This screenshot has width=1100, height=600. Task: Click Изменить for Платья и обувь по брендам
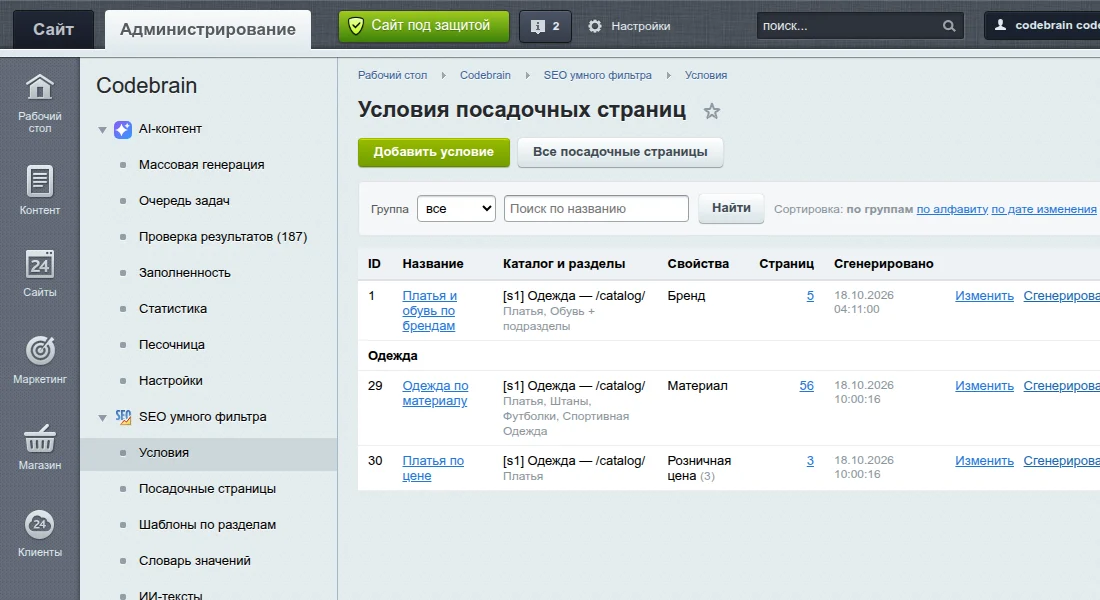tap(984, 296)
